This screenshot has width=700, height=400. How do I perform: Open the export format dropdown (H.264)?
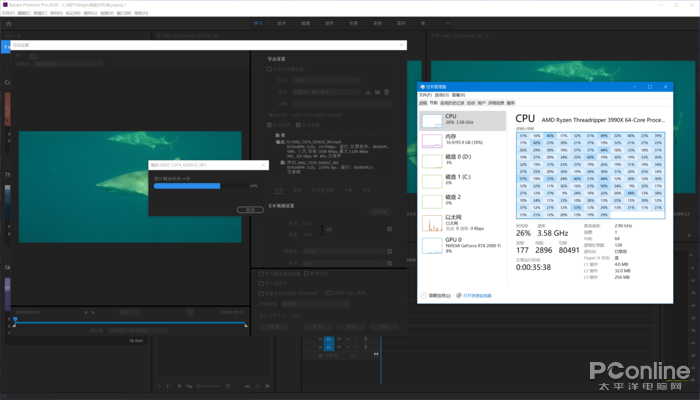[x=325, y=80]
